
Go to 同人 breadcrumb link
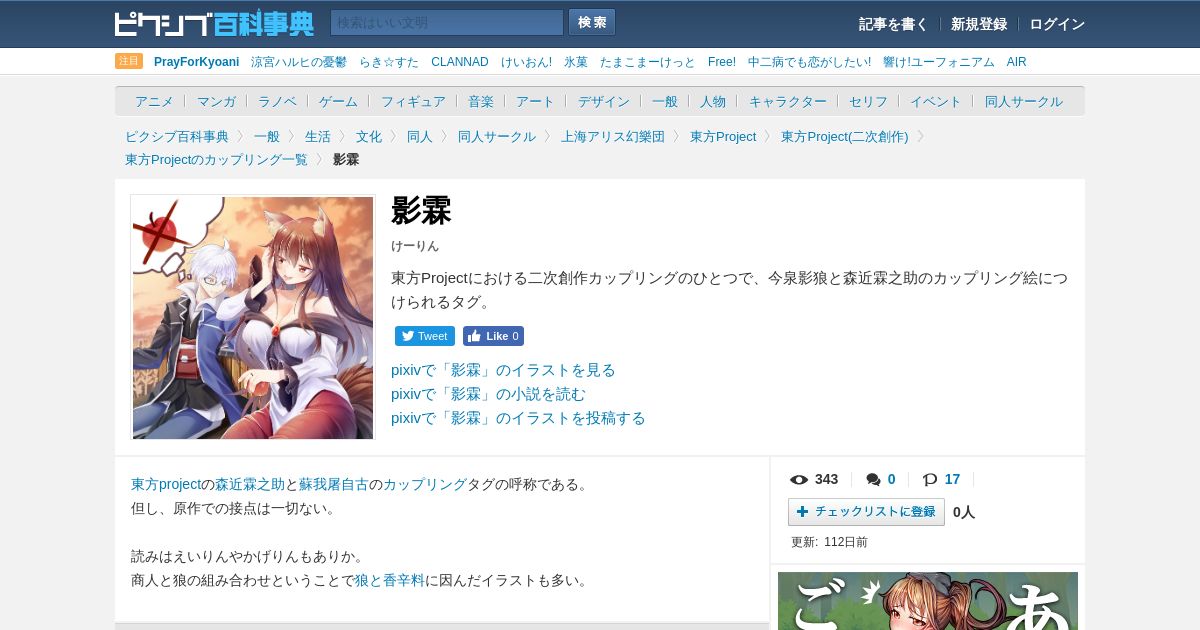(x=420, y=136)
